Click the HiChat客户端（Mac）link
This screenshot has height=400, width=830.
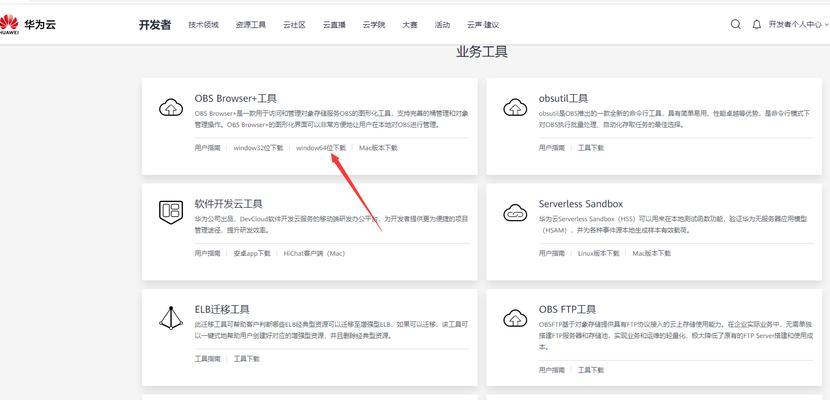[314, 253]
